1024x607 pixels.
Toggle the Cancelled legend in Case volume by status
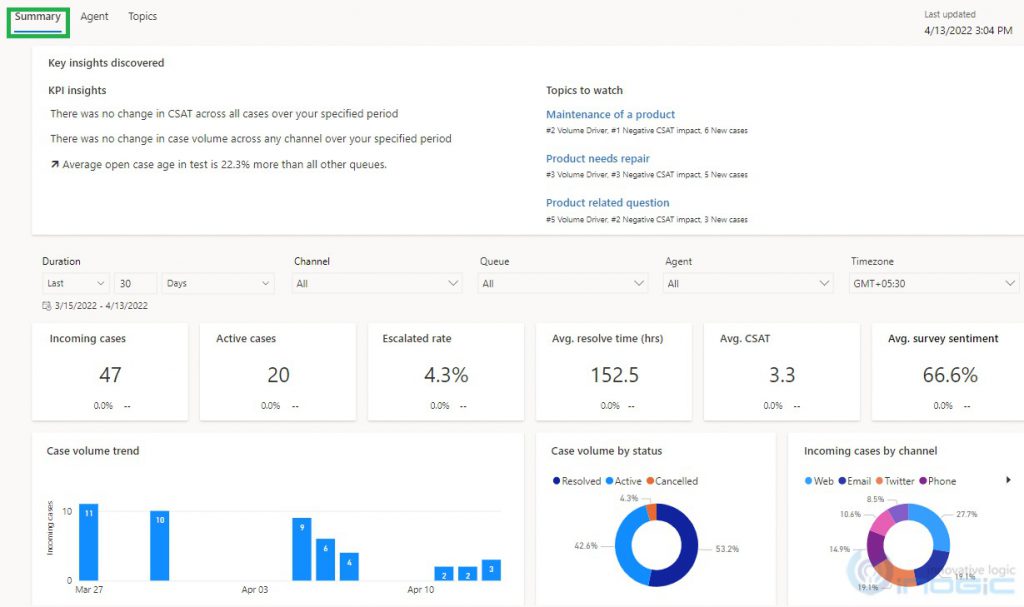tap(672, 481)
